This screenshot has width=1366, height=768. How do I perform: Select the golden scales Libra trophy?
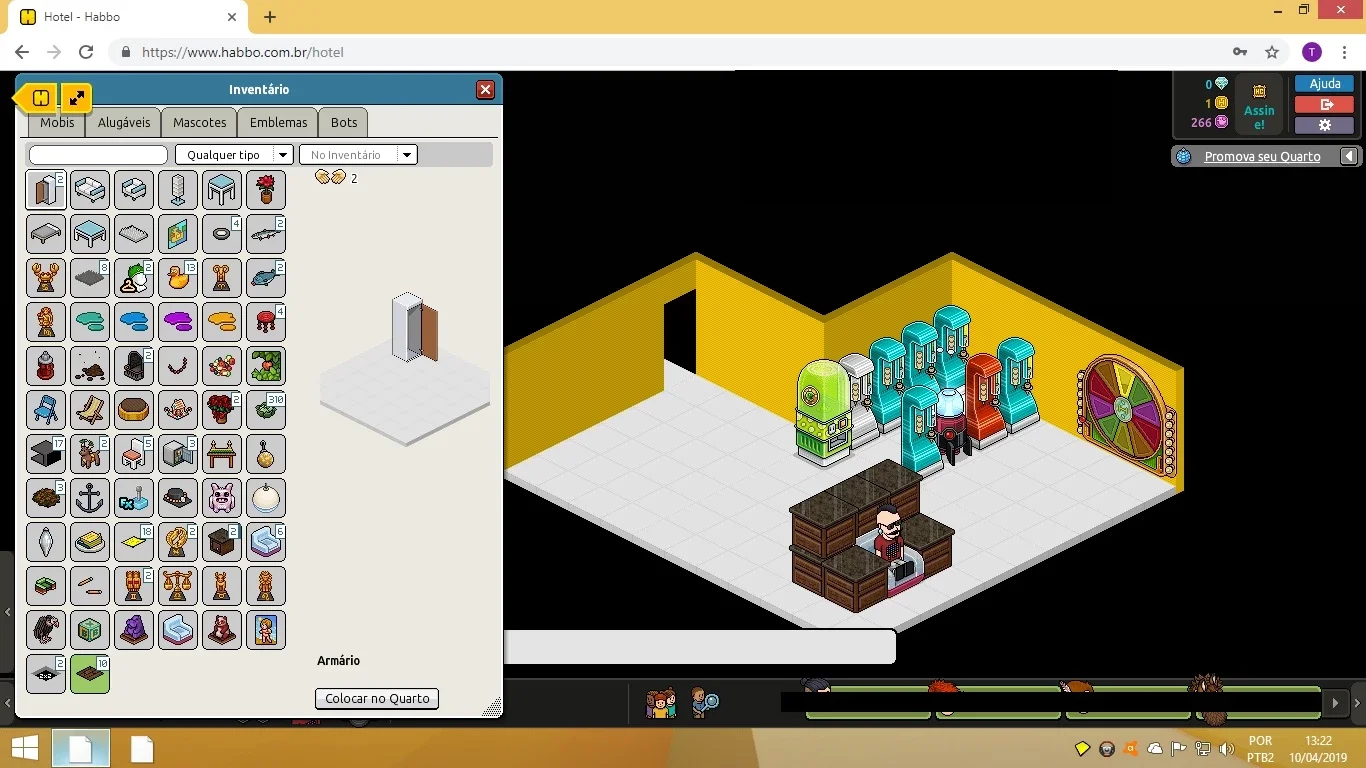tap(178, 586)
